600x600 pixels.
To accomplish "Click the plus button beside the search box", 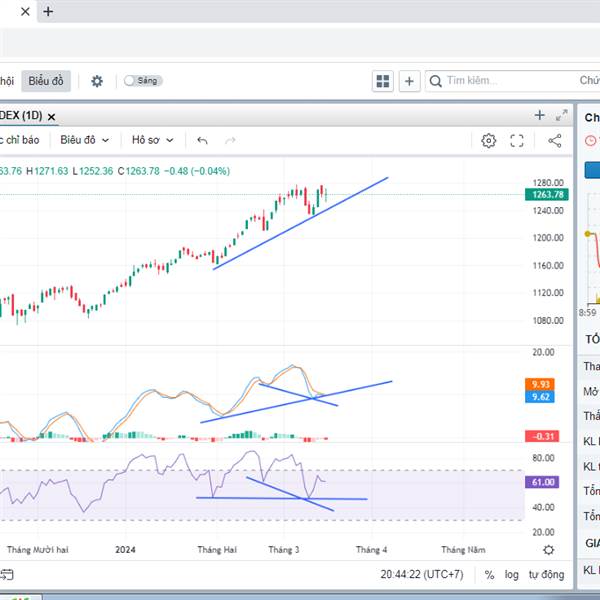I will tap(410, 81).
